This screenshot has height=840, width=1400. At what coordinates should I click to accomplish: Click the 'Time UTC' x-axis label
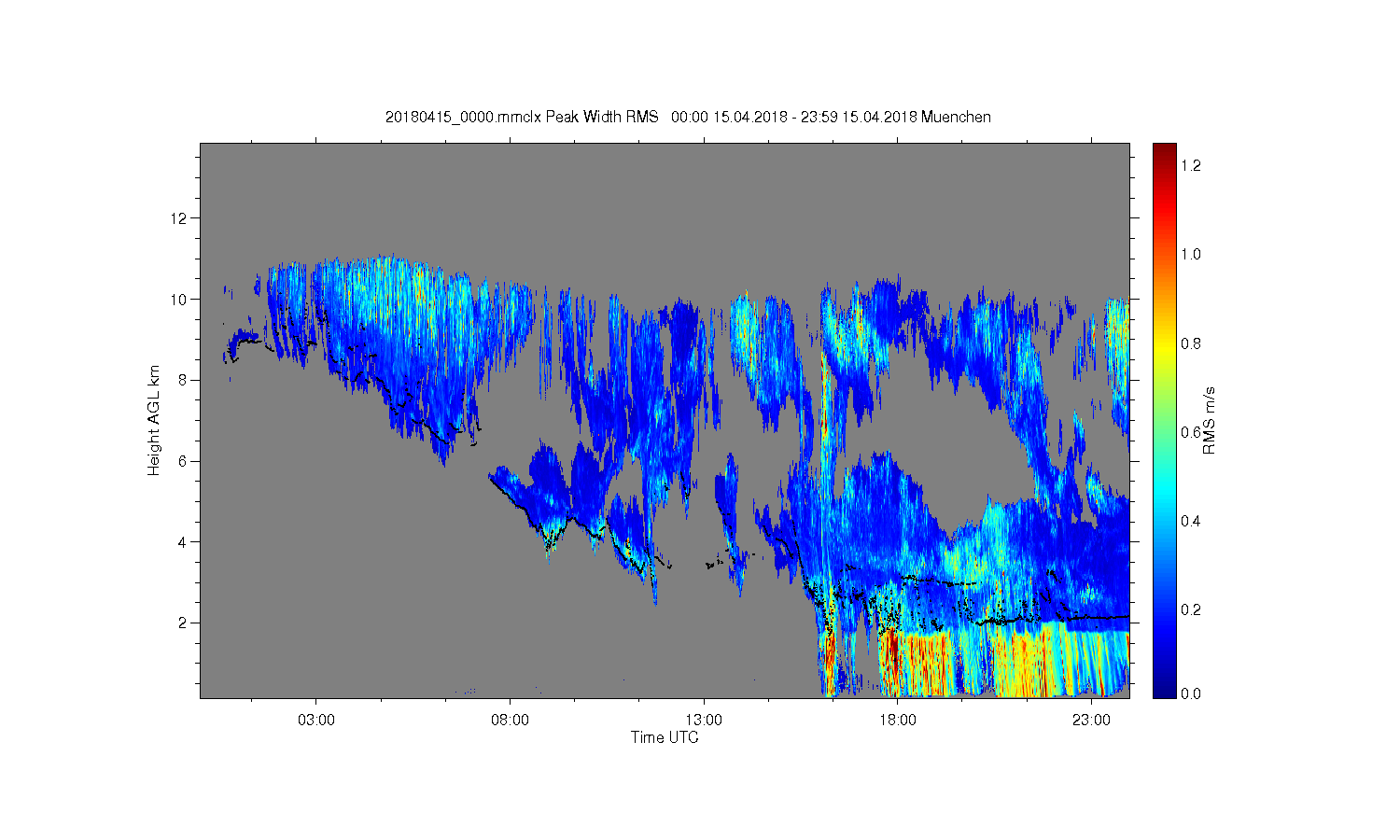click(665, 737)
